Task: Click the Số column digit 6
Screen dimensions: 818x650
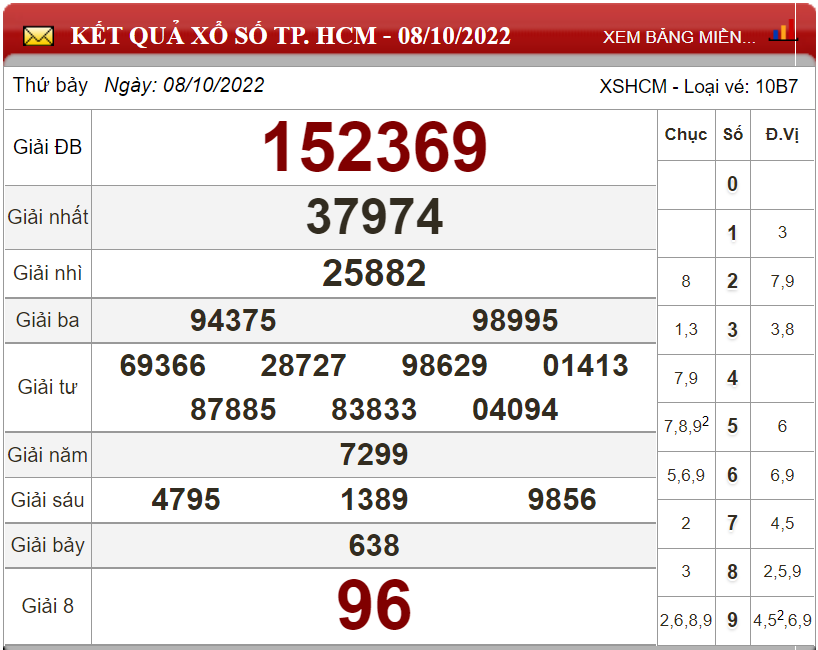Action: click(732, 475)
